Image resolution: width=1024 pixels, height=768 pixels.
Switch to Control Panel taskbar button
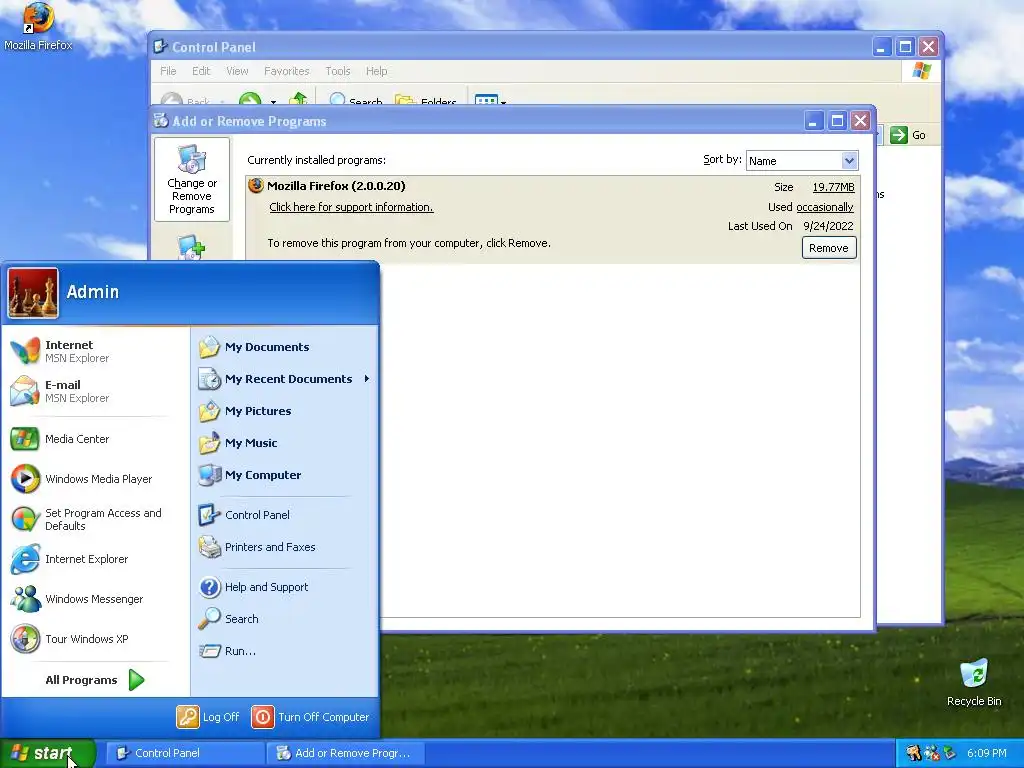pos(185,753)
